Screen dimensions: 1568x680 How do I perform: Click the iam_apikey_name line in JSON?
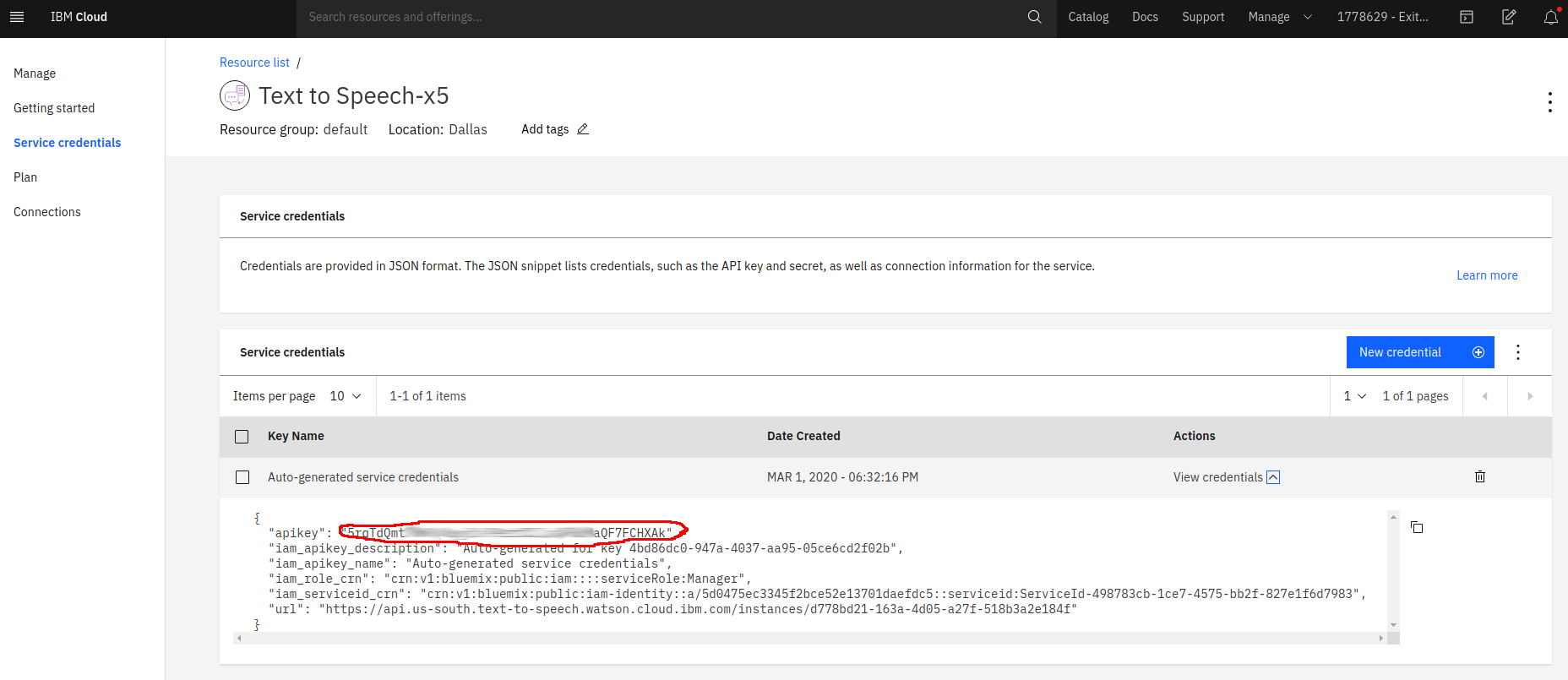point(470,563)
